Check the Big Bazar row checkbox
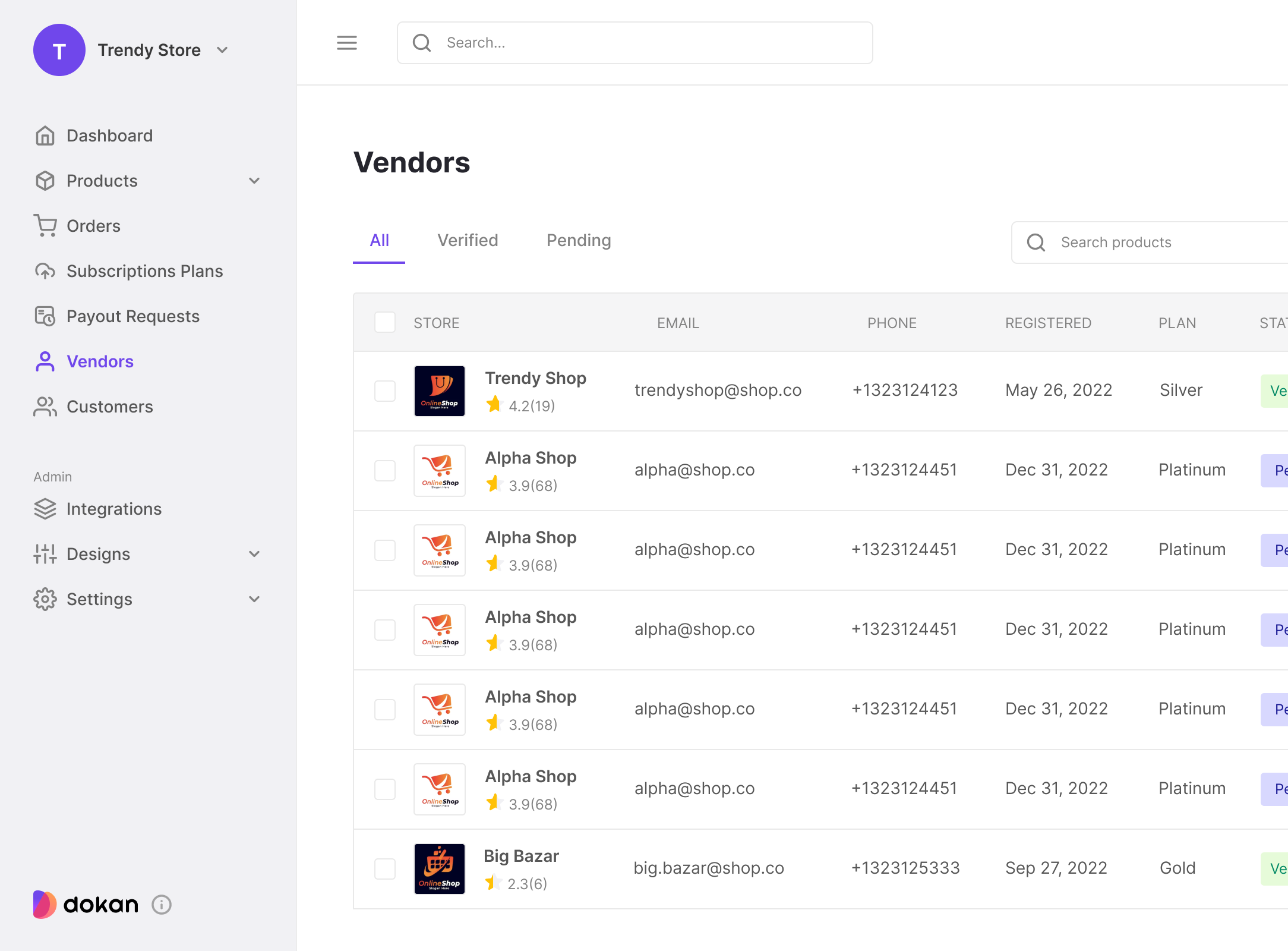This screenshot has height=951, width=1288. click(x=385, y=868)
